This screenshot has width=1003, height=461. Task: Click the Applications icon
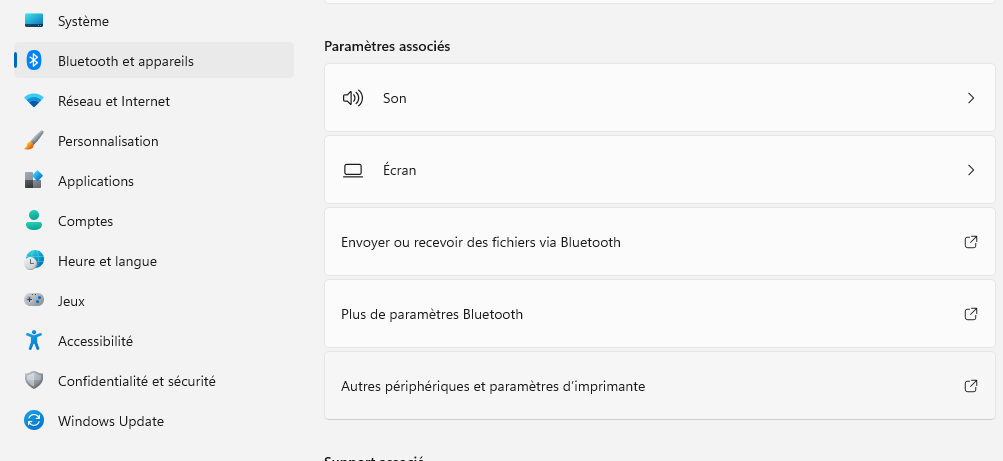[34, 180]
